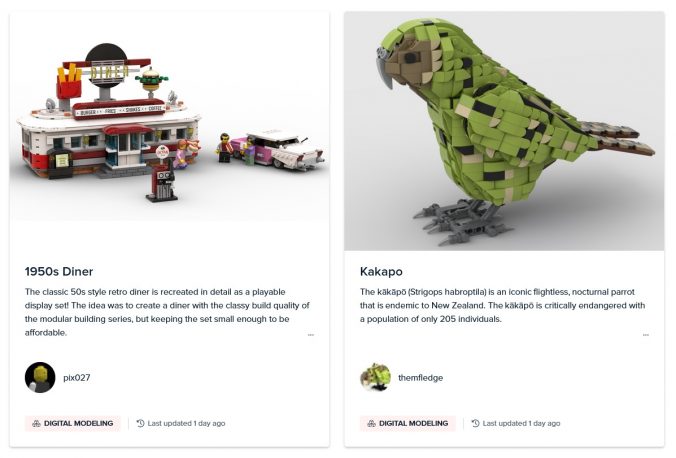This screenshot has width=676, height=458.
Task: Click clock history icon on Kakapo card
Action: [476, 423]
